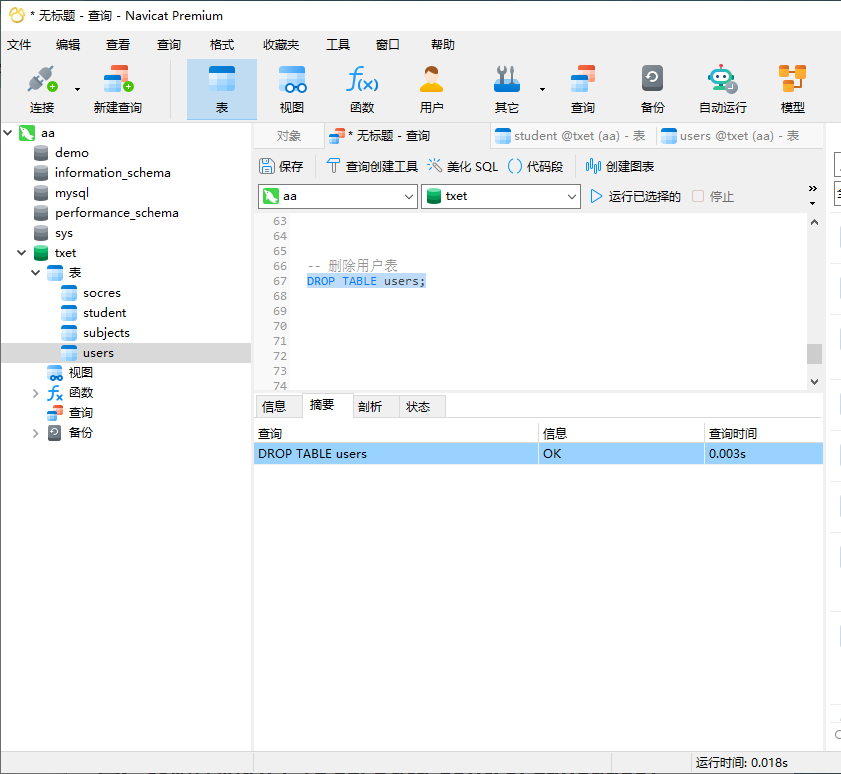The height and width of the screenshot is (774, 841).
Task: Open the Connection (连接) tool
Action: coord(42,90)
